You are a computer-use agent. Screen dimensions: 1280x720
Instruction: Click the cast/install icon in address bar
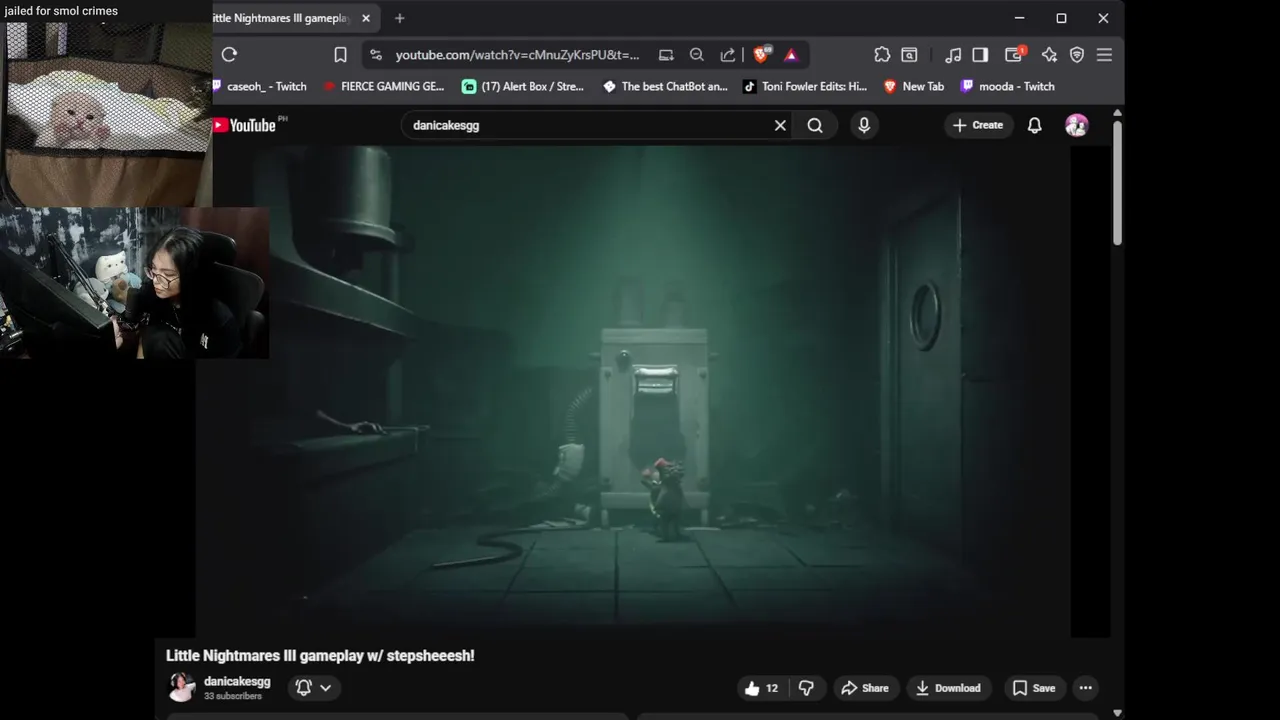(666, 55)
